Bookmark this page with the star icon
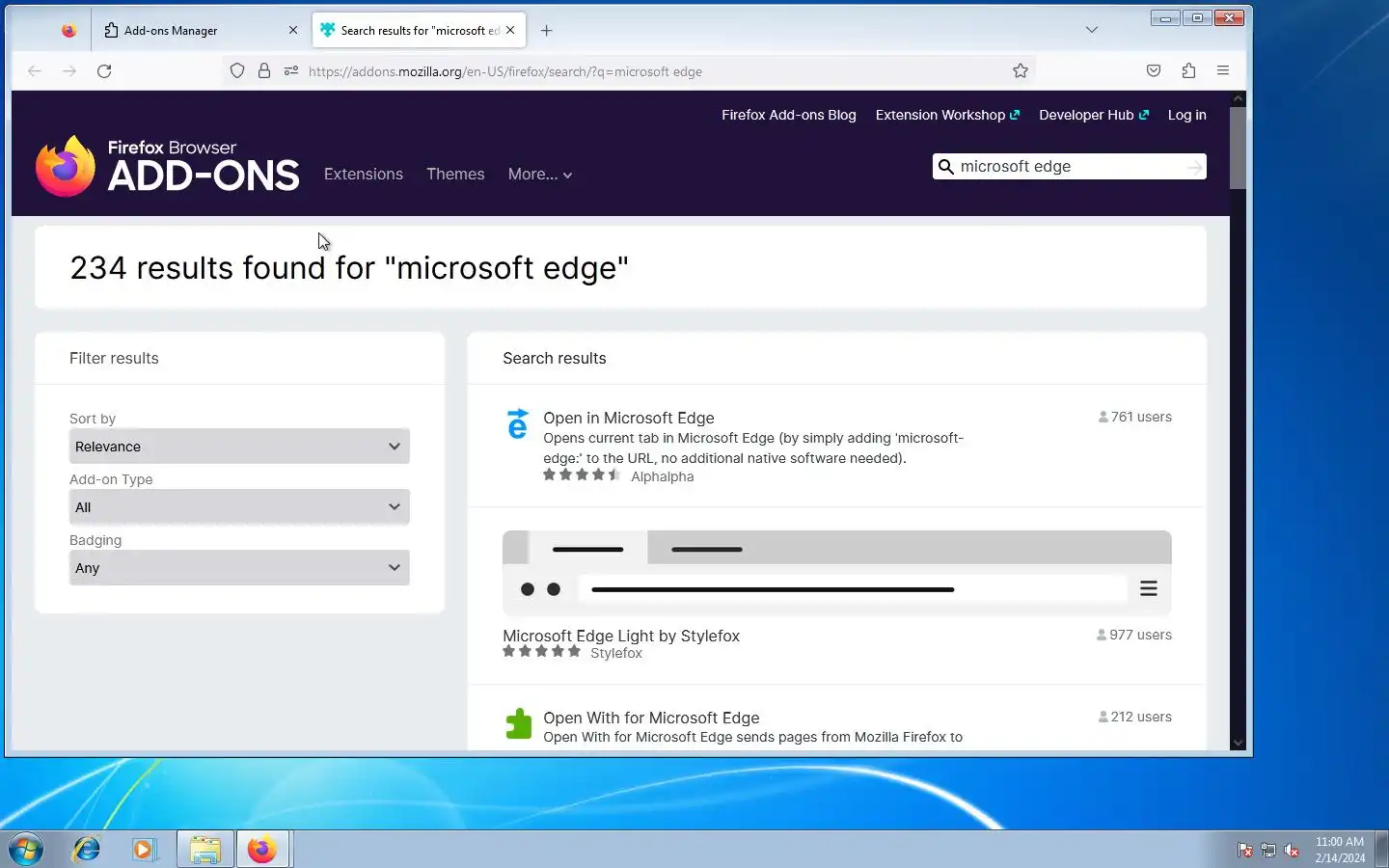This screenshot has width=1389, height=868. 1021,70
